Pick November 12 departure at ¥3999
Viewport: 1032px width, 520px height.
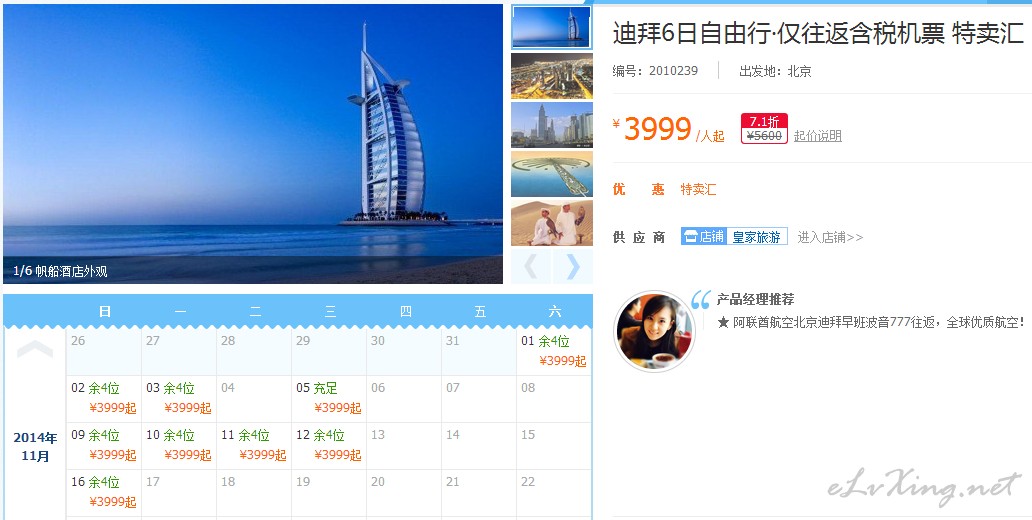pos(329,446)
